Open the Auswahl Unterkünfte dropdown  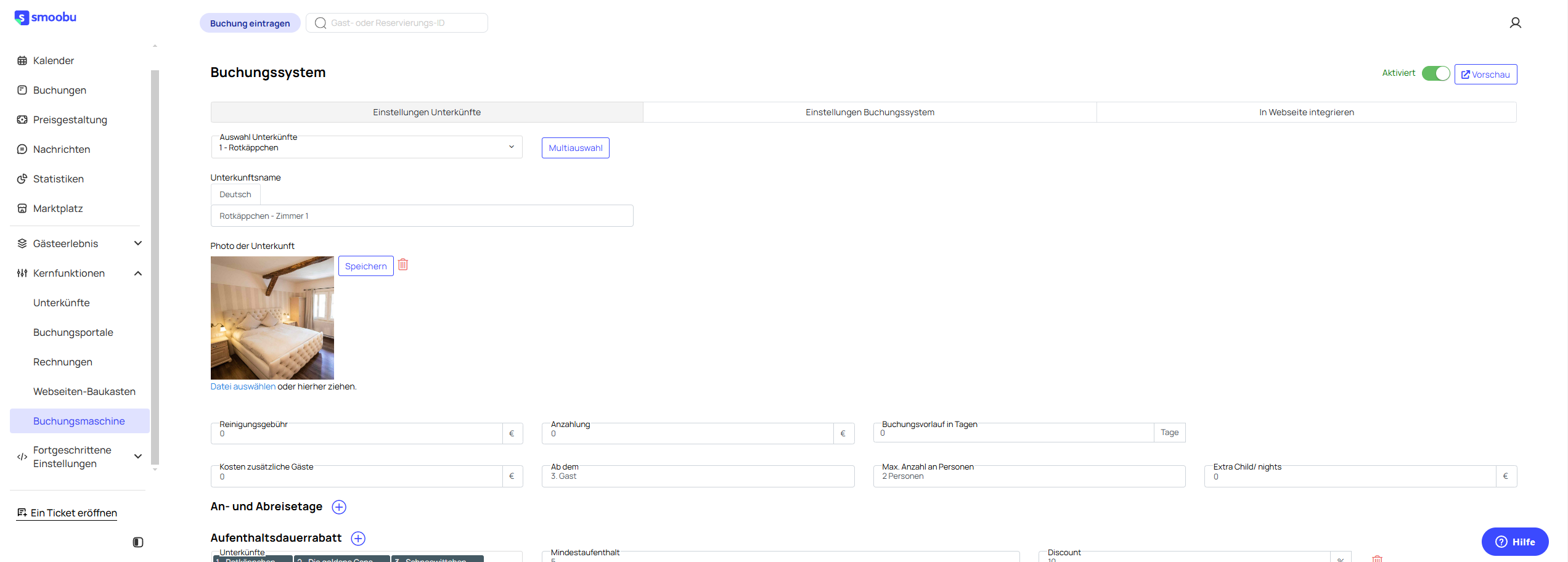tap(366, 147)
